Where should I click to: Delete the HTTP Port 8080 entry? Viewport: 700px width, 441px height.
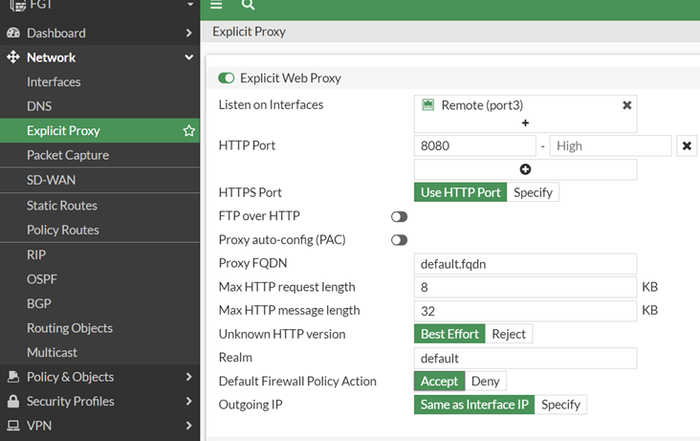[x=687, y=146]
